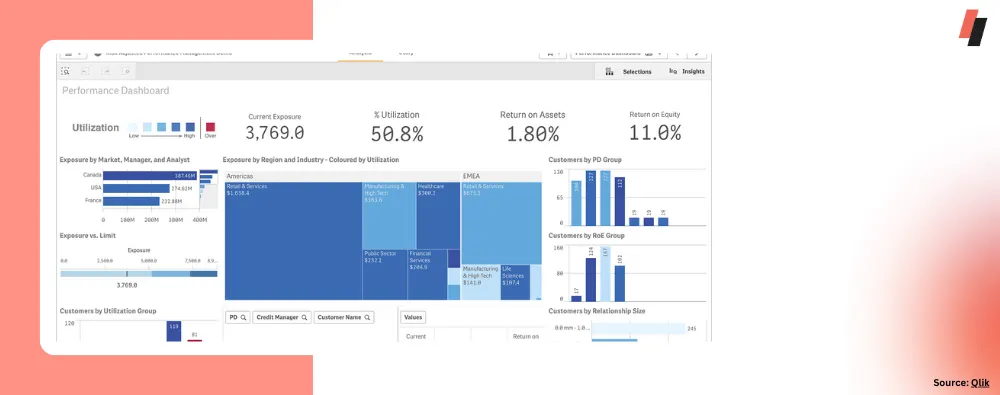Select EMEA Manufacturing & High Tech $141.0 tile
Viewport: 1000px width, 395px height.
click(x=481, y=282)
